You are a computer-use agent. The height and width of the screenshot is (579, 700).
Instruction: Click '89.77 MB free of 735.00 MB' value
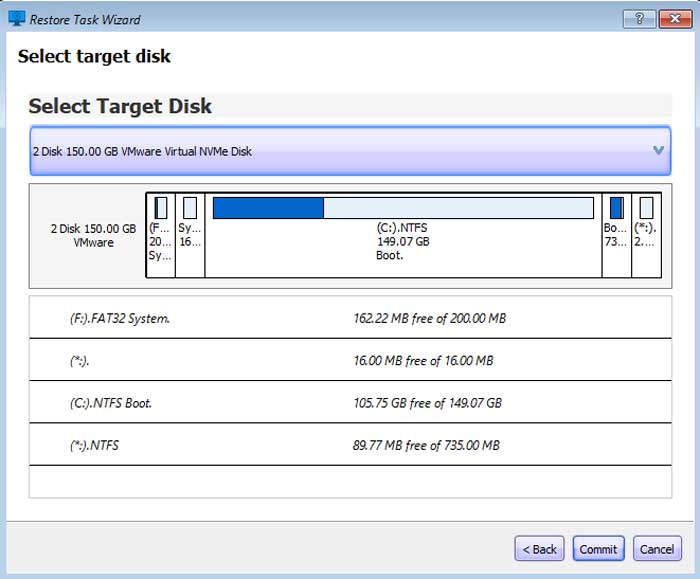point(426,446)
